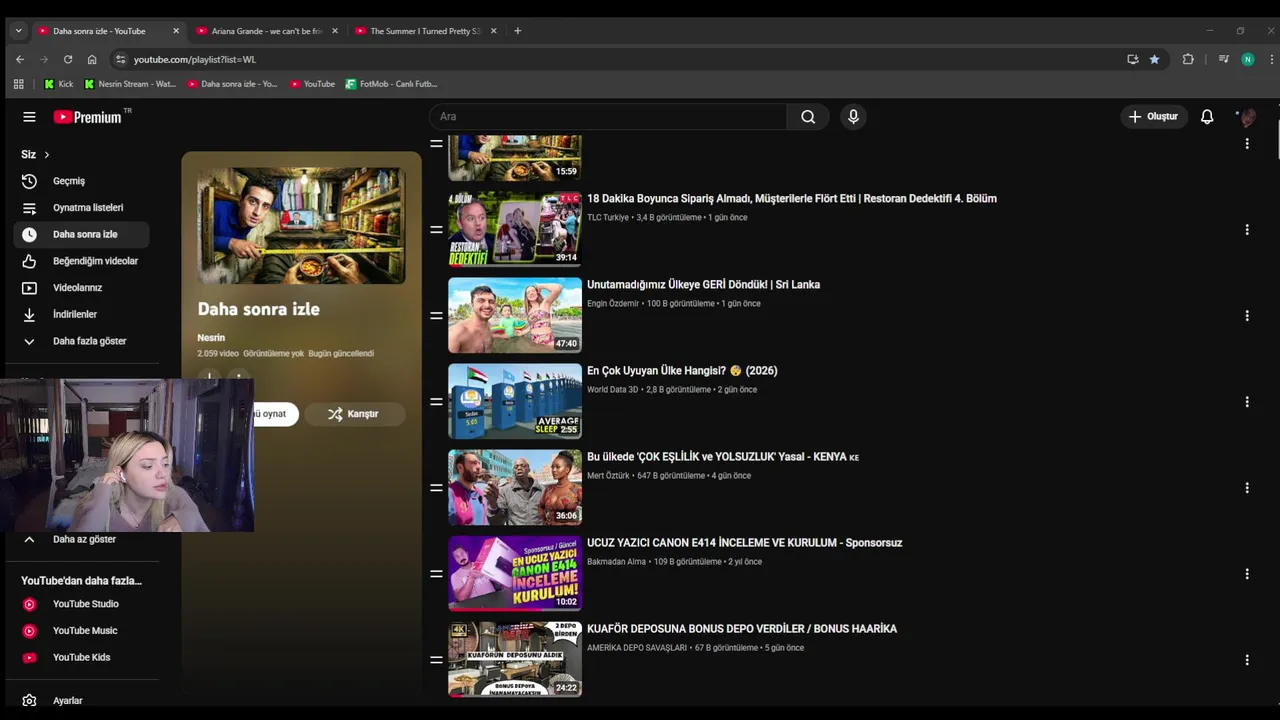Viewport: 1280px width, 720px height.
Task: Grab reorder handle of CANON E414 video
Action: (436, 574)
